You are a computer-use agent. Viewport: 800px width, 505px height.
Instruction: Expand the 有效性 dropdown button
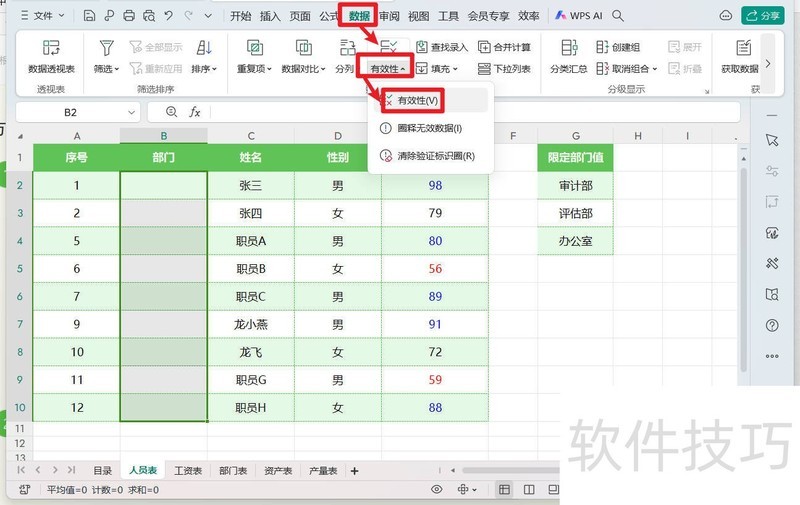click(x=388, y=69)
